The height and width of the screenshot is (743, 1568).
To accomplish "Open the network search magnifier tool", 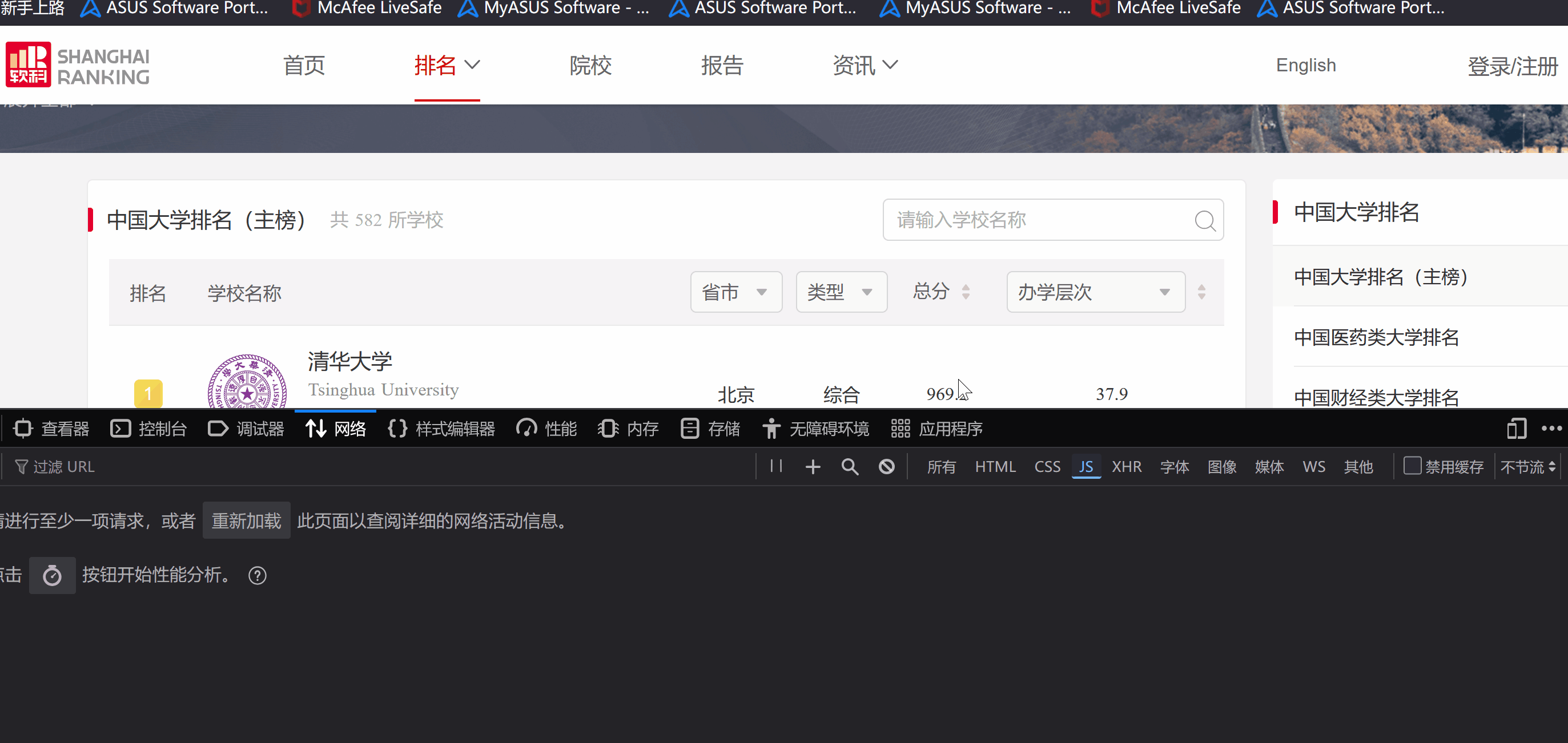I will point(850,467).
